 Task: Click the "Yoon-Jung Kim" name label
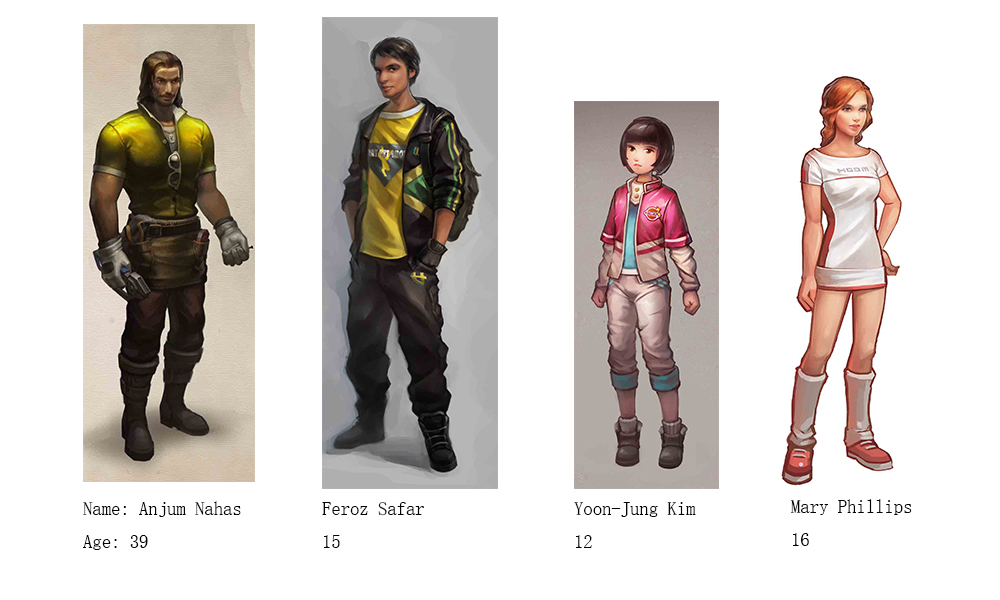[x=635, y=509]
